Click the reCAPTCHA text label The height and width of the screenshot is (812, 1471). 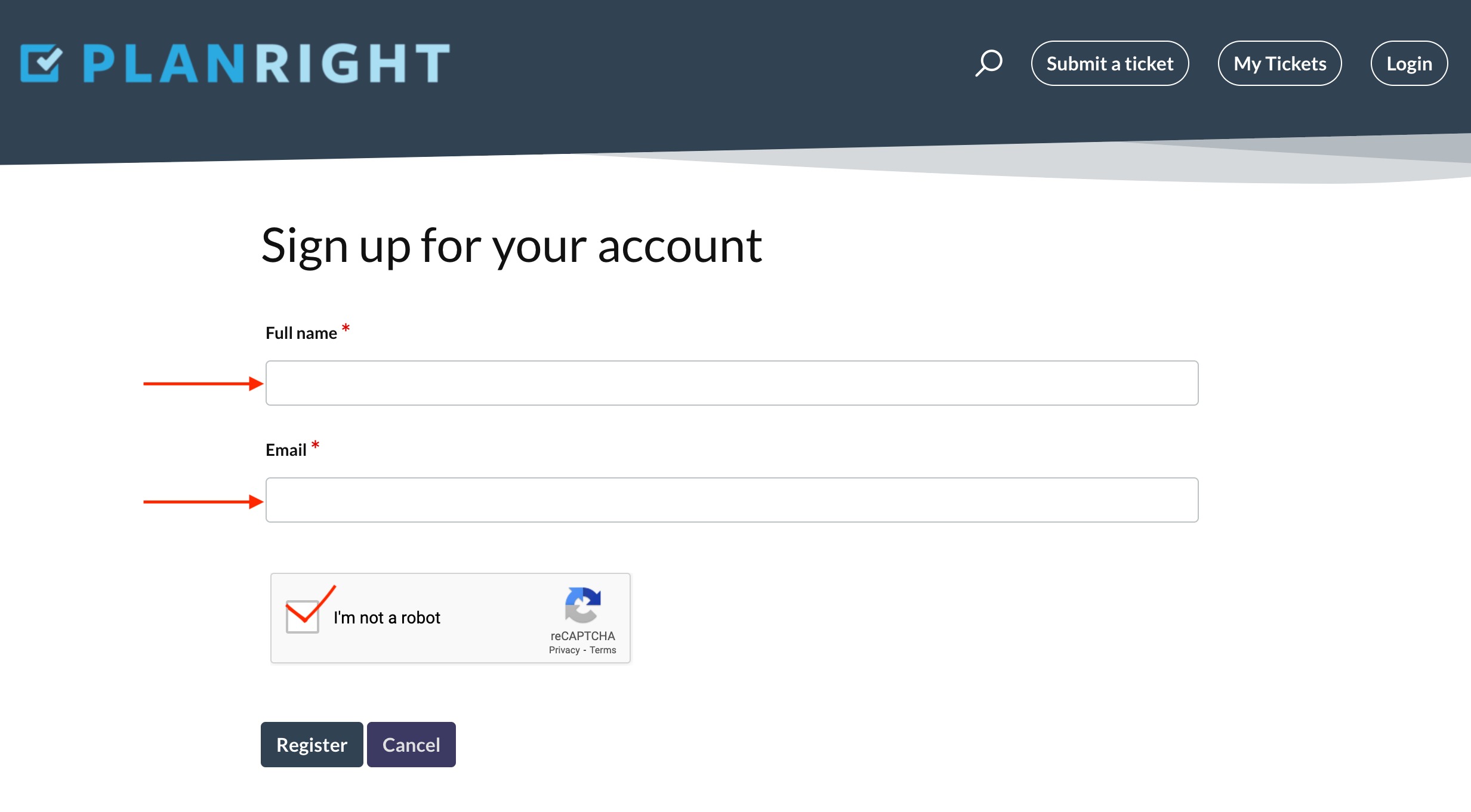(x=582, y=636)
